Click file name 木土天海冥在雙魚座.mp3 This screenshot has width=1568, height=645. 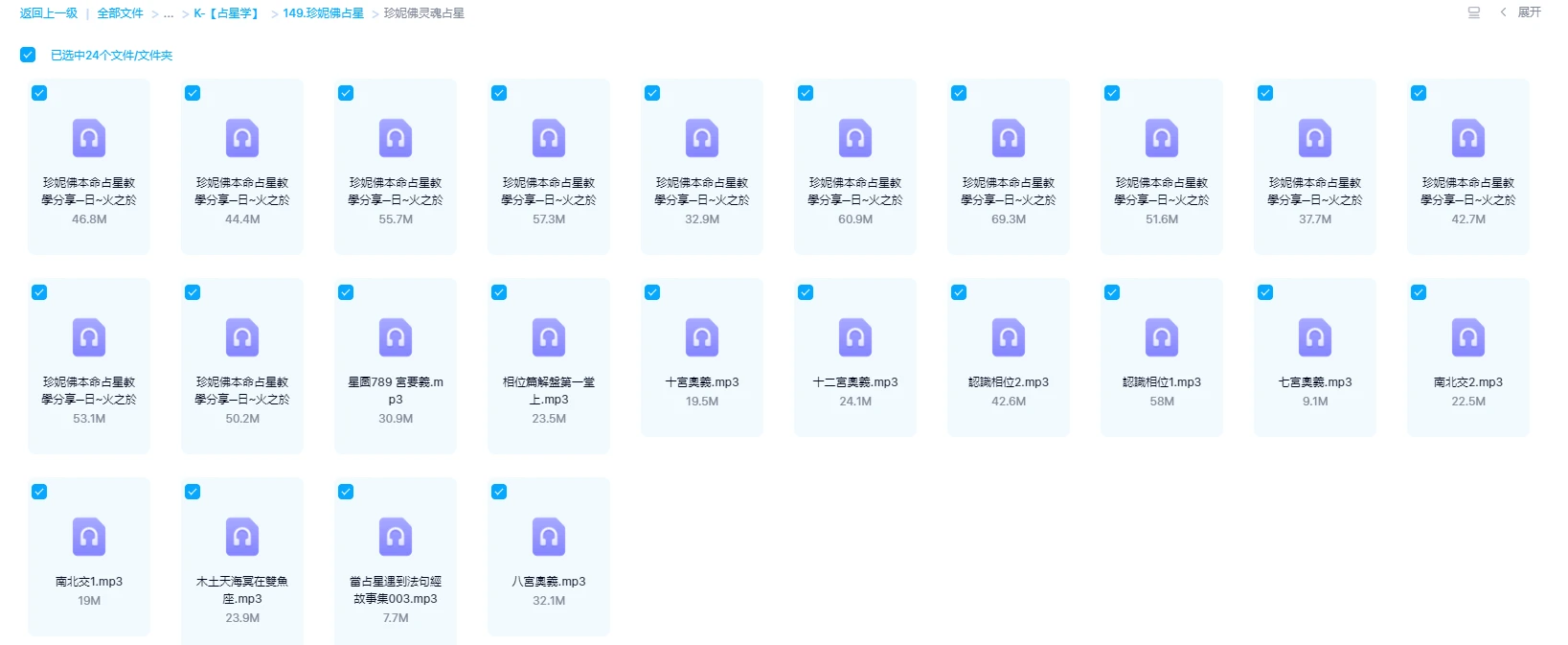242,589
